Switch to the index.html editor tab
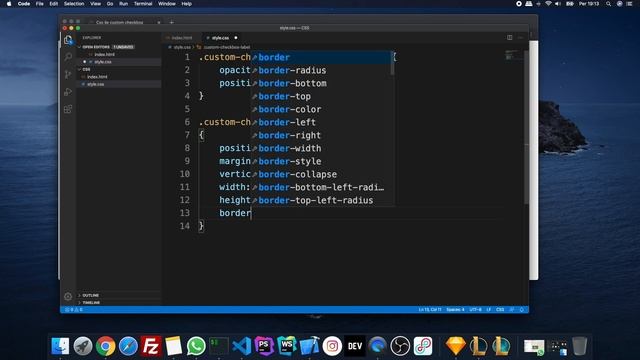This screenshot has width=640, height=360. 182,38
